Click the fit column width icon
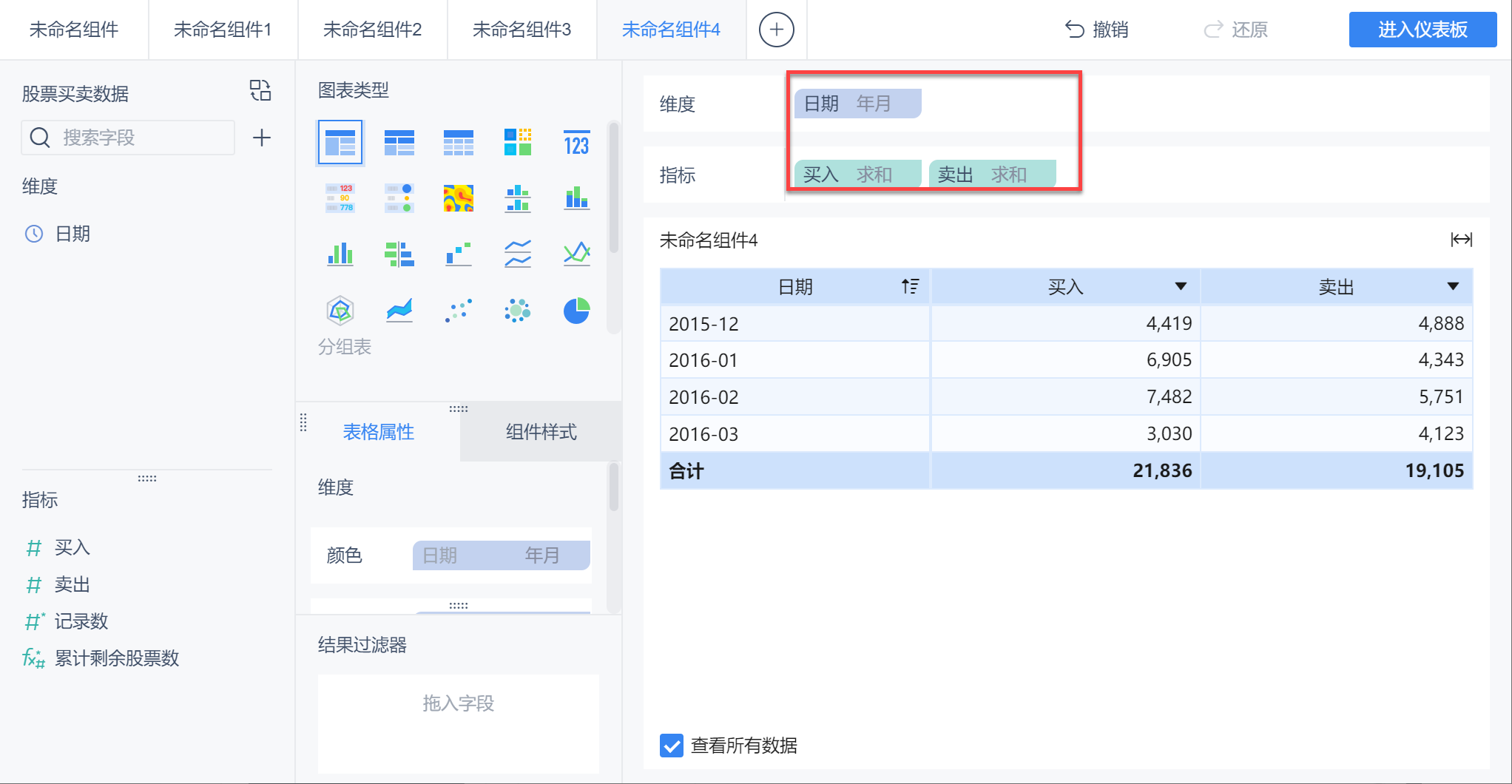The height and width of the screenshot is (784, 1512). (x=1461, y=240)
